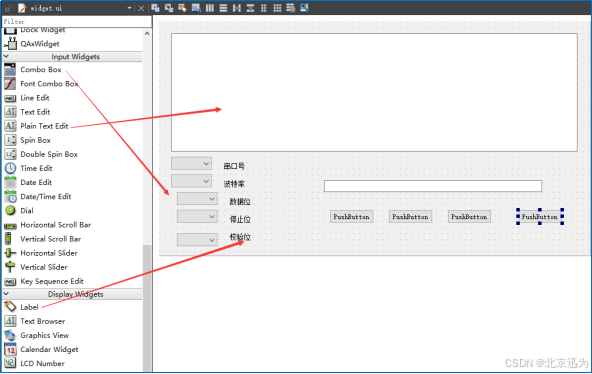Switch to Edit Signals/Slots mode

click(x=169, y=8)
